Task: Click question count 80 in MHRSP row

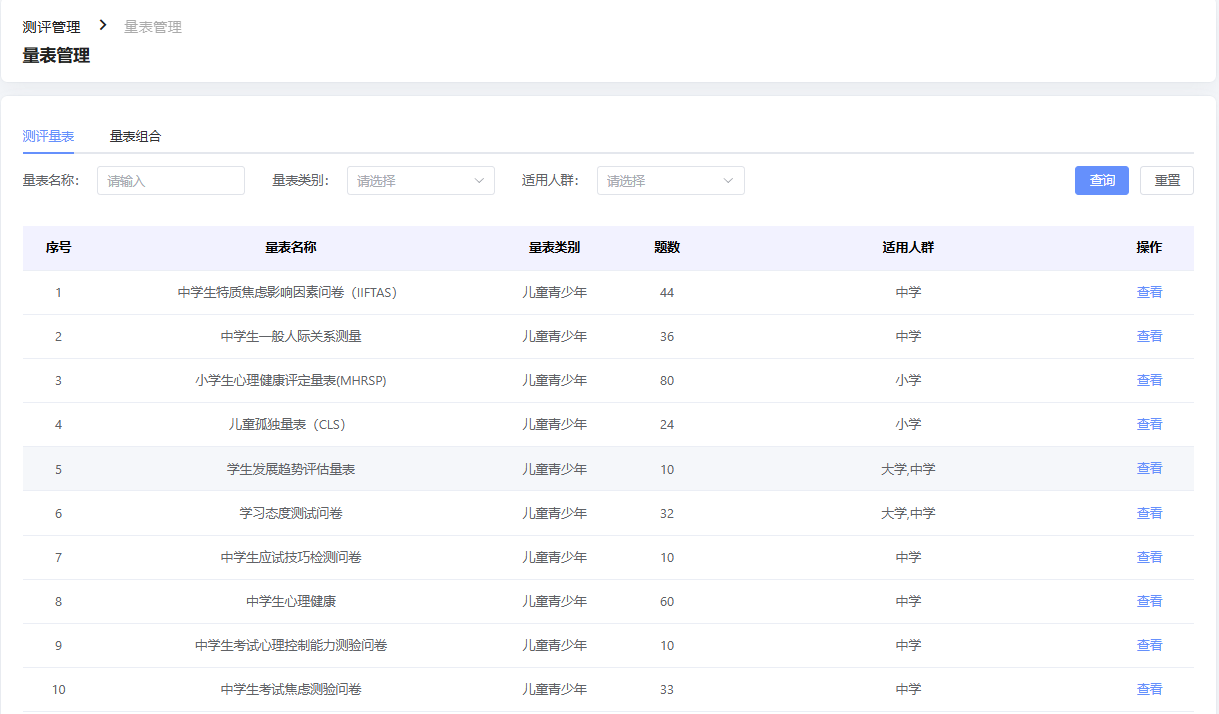Action: (667, 380)
